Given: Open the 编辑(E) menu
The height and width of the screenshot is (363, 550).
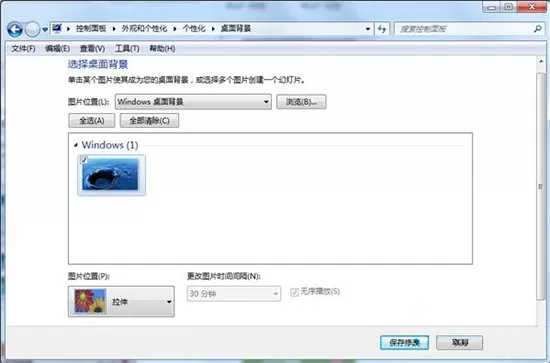Looking at the screenshot, I should point(58,48).
